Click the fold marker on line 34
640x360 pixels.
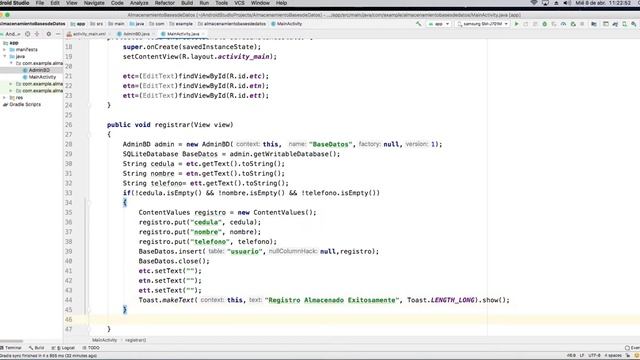(x=89, y=202)
